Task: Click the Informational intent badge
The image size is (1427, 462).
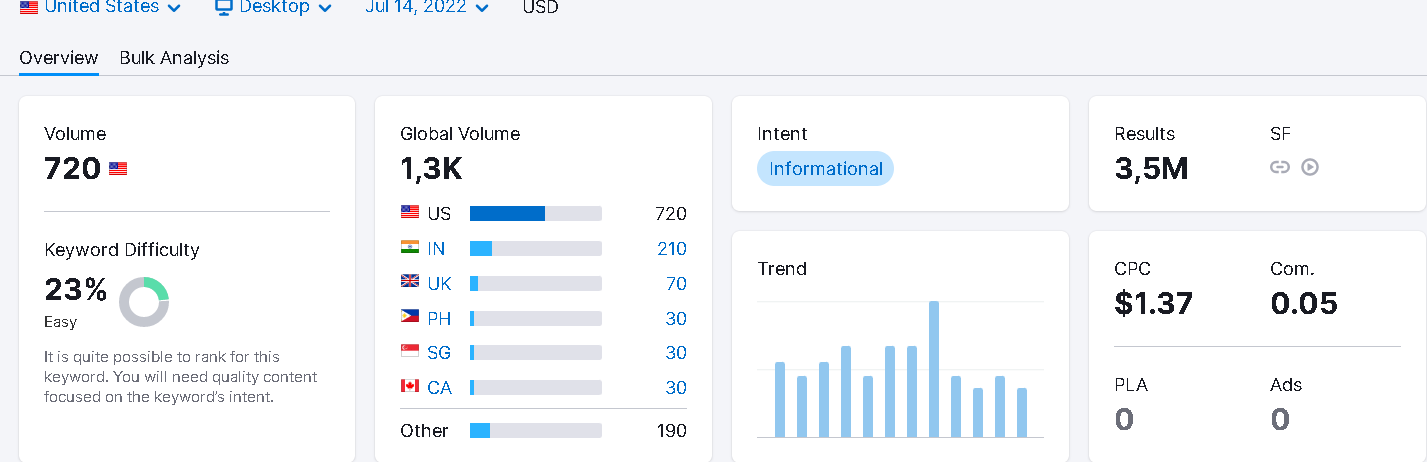Action: 825,168
